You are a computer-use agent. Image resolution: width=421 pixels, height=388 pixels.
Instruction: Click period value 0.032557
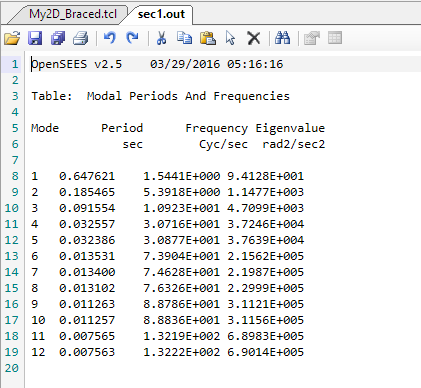[x=87, y=224]
